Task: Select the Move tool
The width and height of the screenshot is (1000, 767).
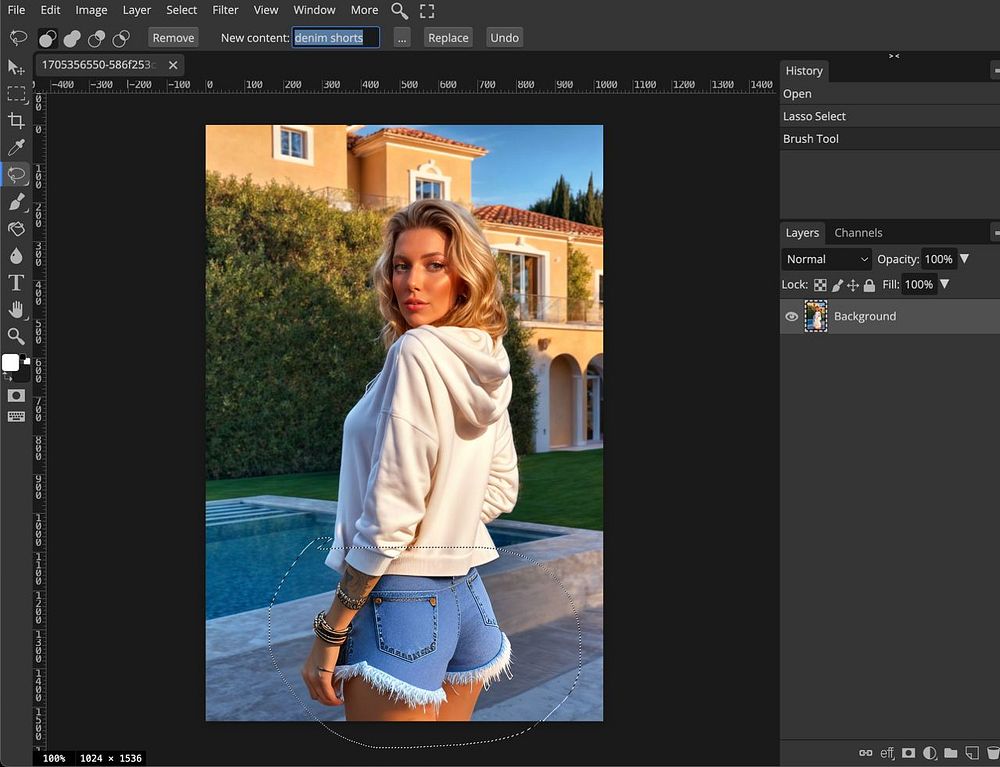Action: (x=16, y=67)
